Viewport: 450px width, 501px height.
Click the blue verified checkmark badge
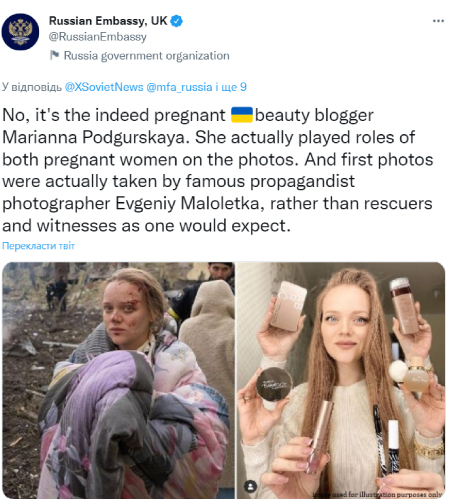[176, 21]
